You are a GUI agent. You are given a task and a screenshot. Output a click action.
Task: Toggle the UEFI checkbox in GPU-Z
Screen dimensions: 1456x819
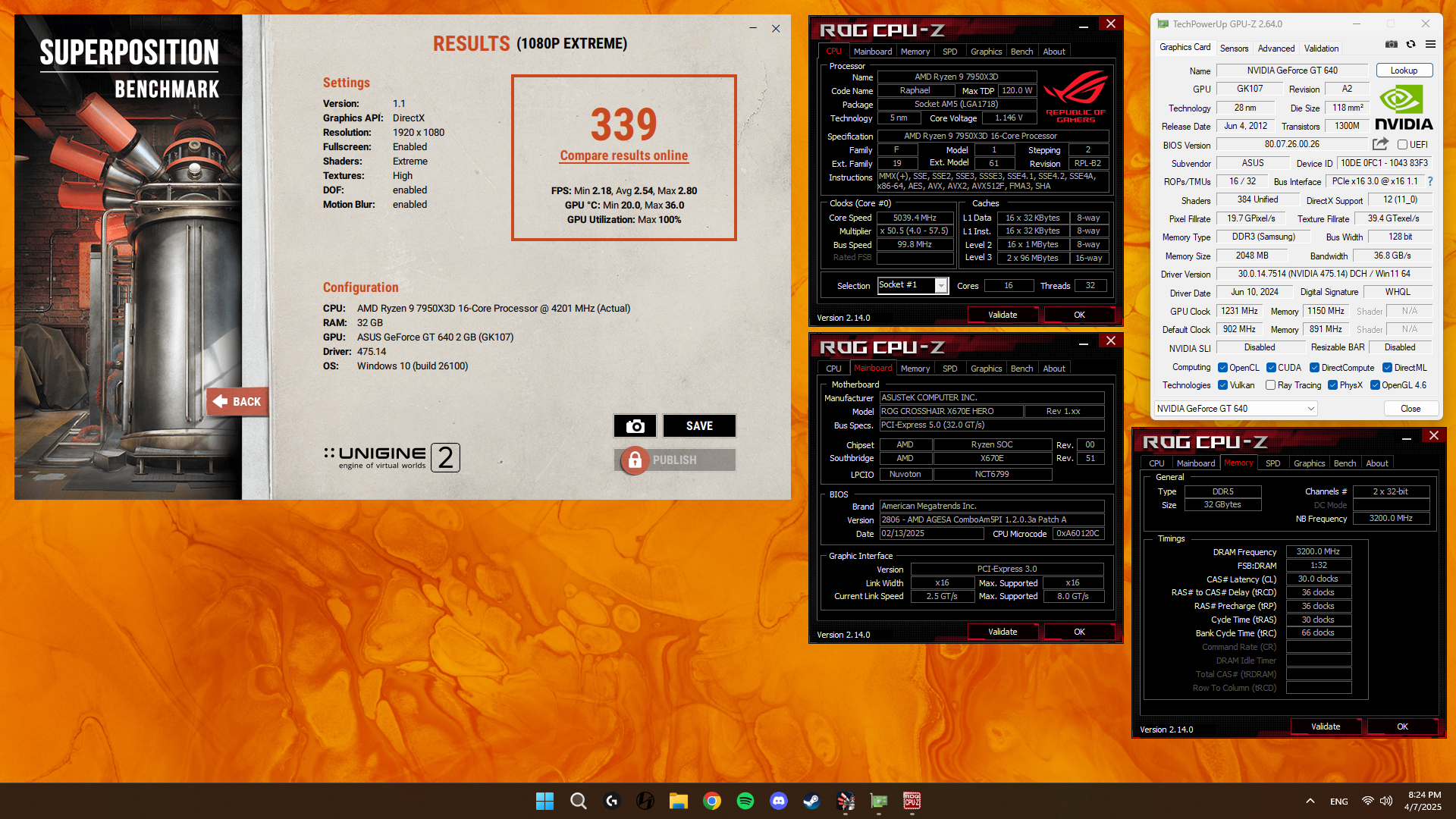(1402, 145)
